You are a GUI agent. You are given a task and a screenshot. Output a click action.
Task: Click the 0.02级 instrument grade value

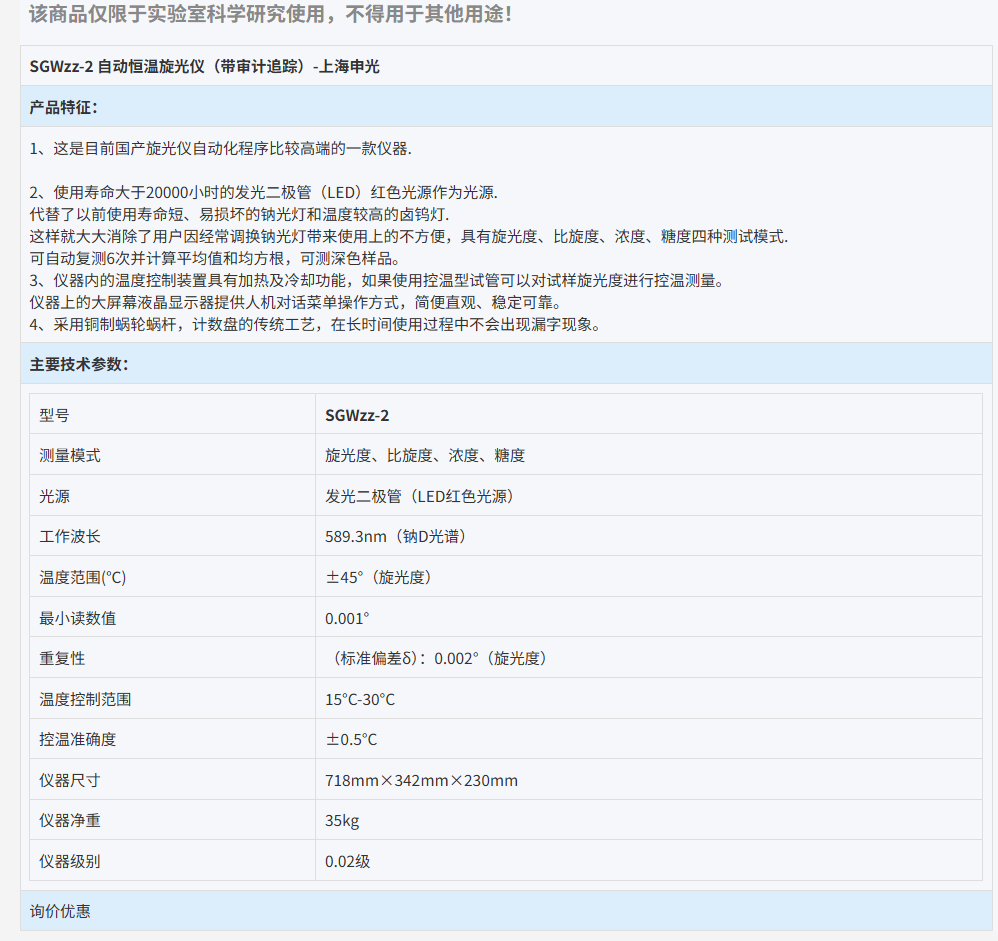tap(348, 861)
